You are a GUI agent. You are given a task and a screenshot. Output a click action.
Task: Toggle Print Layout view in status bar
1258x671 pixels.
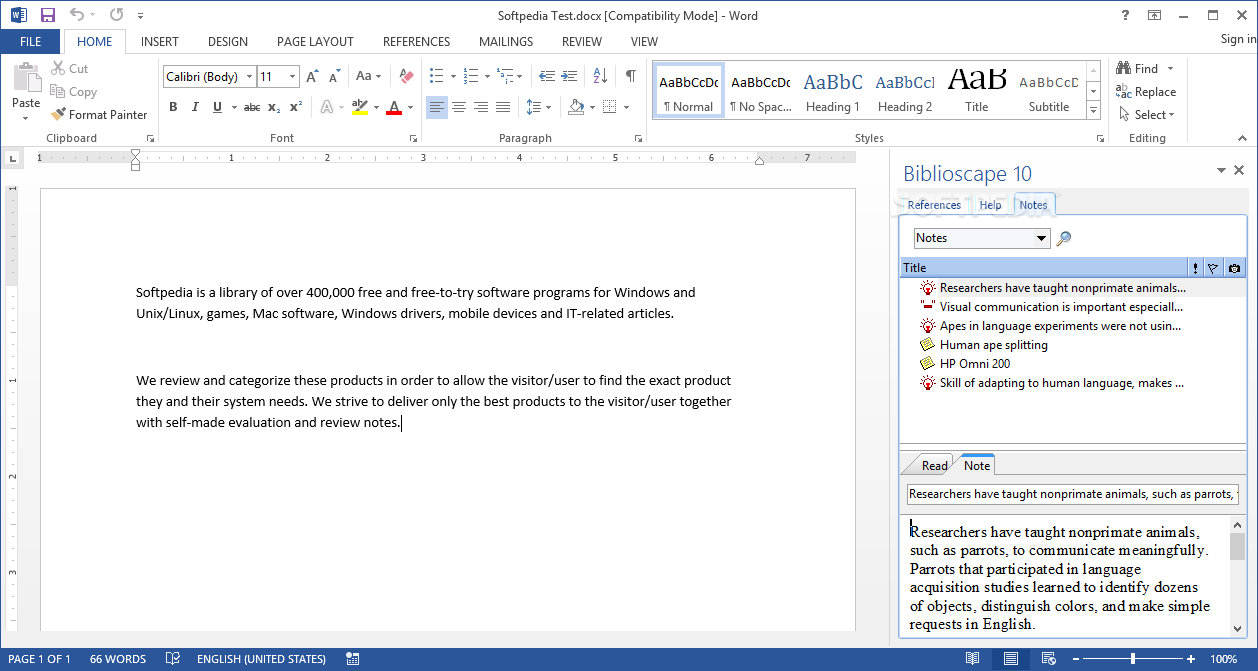[1010, 659]
